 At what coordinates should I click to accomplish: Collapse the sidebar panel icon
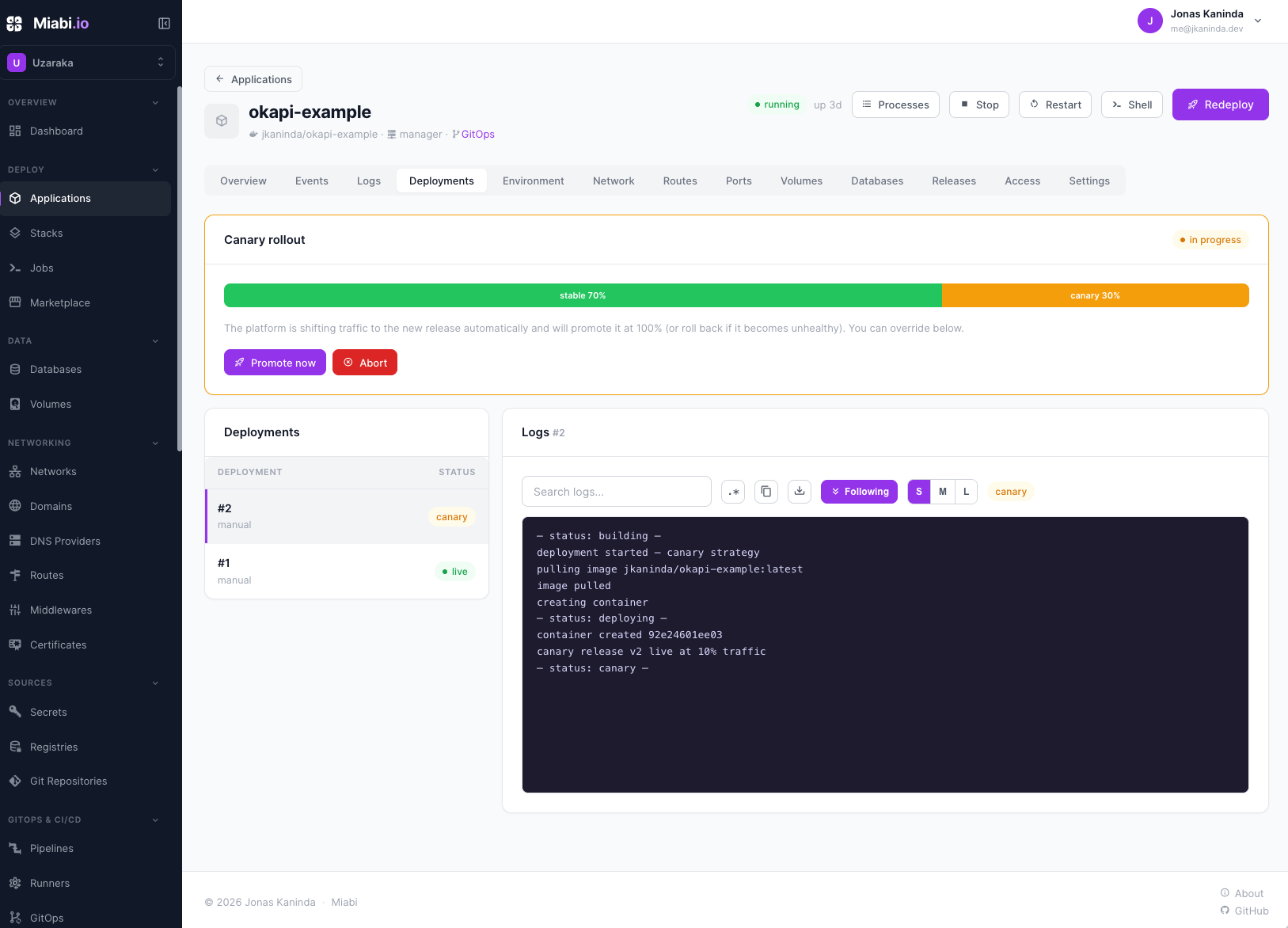click(164, 24)
